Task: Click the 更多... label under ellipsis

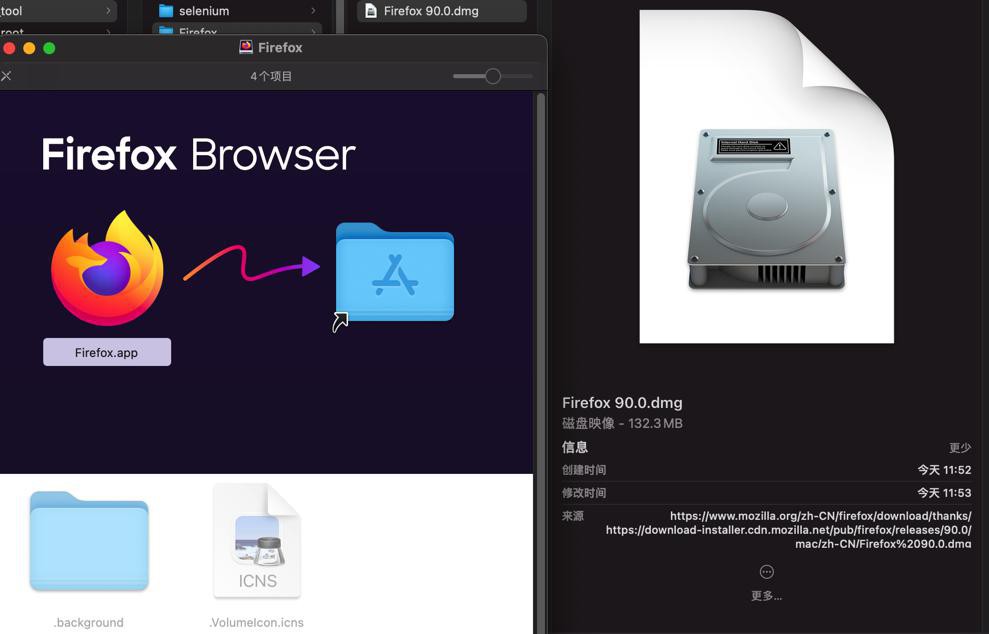Action: pyautogui.click(x=766, y=596)
